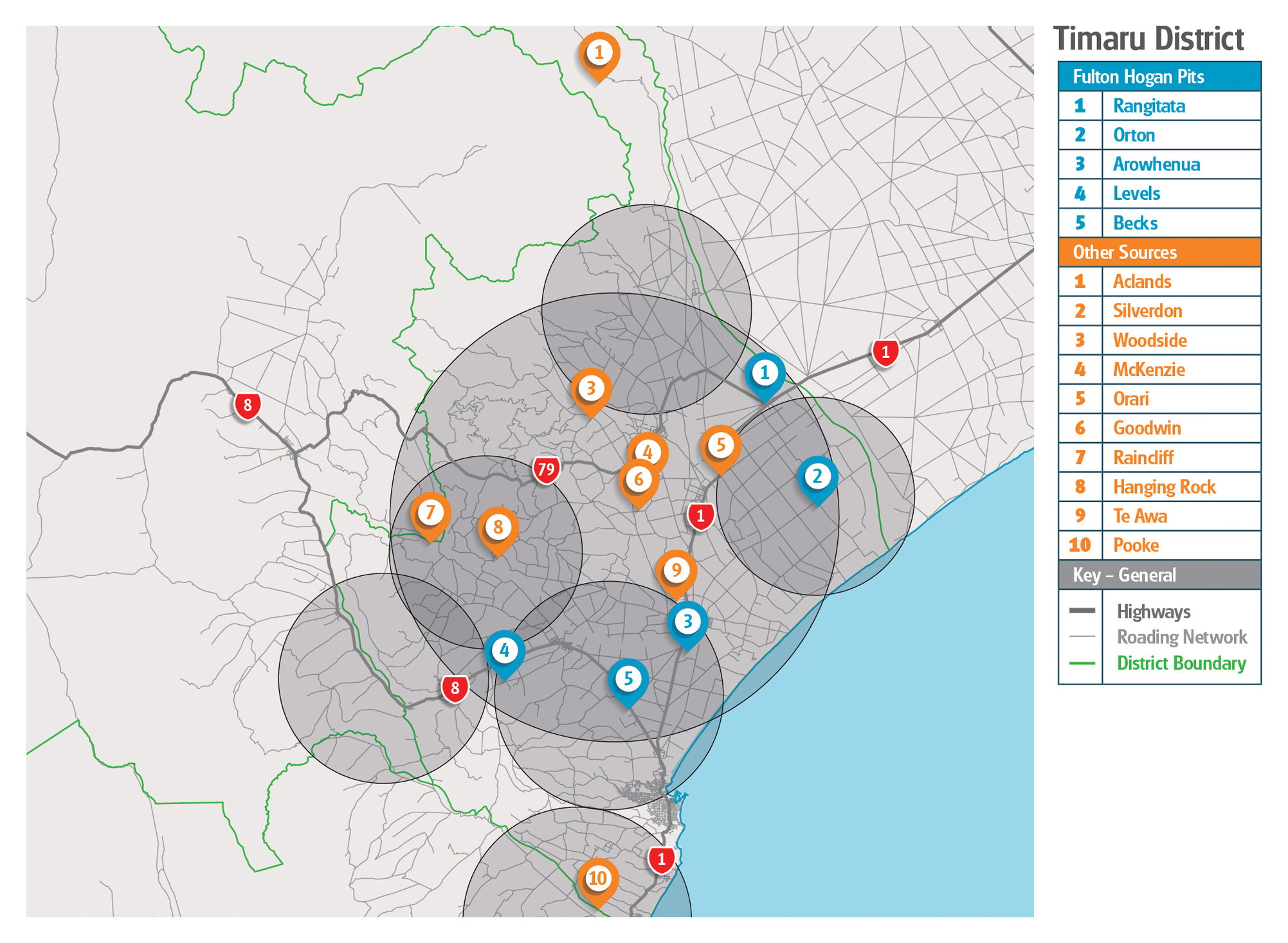Click the thick grey Highways line sample
1288x943 pixels.
[x=1082, y=610]
